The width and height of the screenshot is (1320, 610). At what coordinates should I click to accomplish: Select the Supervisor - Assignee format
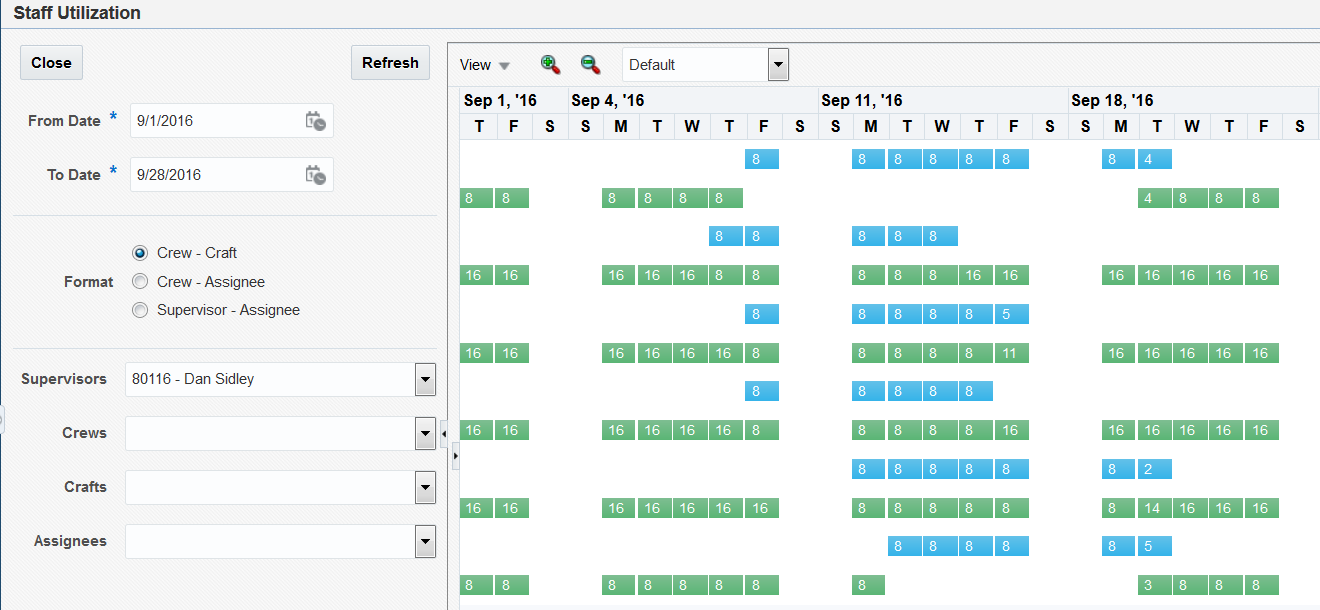point(140,310)
